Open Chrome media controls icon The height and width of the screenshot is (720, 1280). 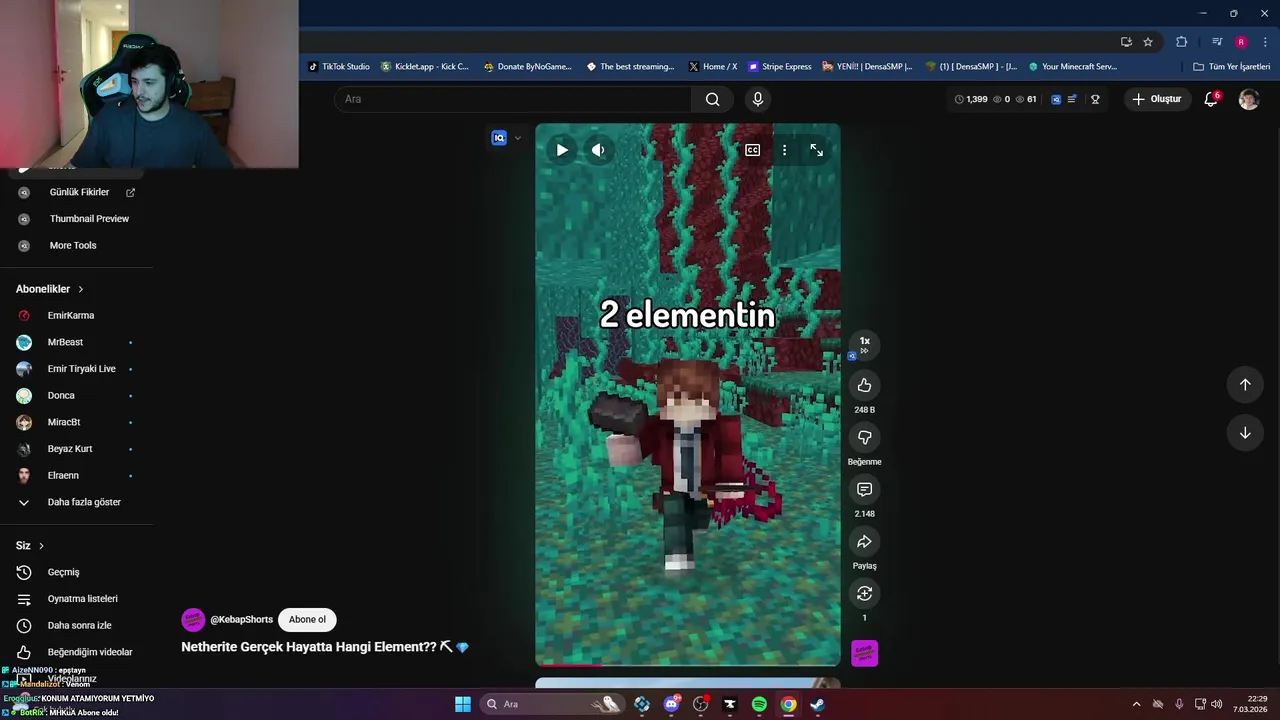click(1217, 42)
